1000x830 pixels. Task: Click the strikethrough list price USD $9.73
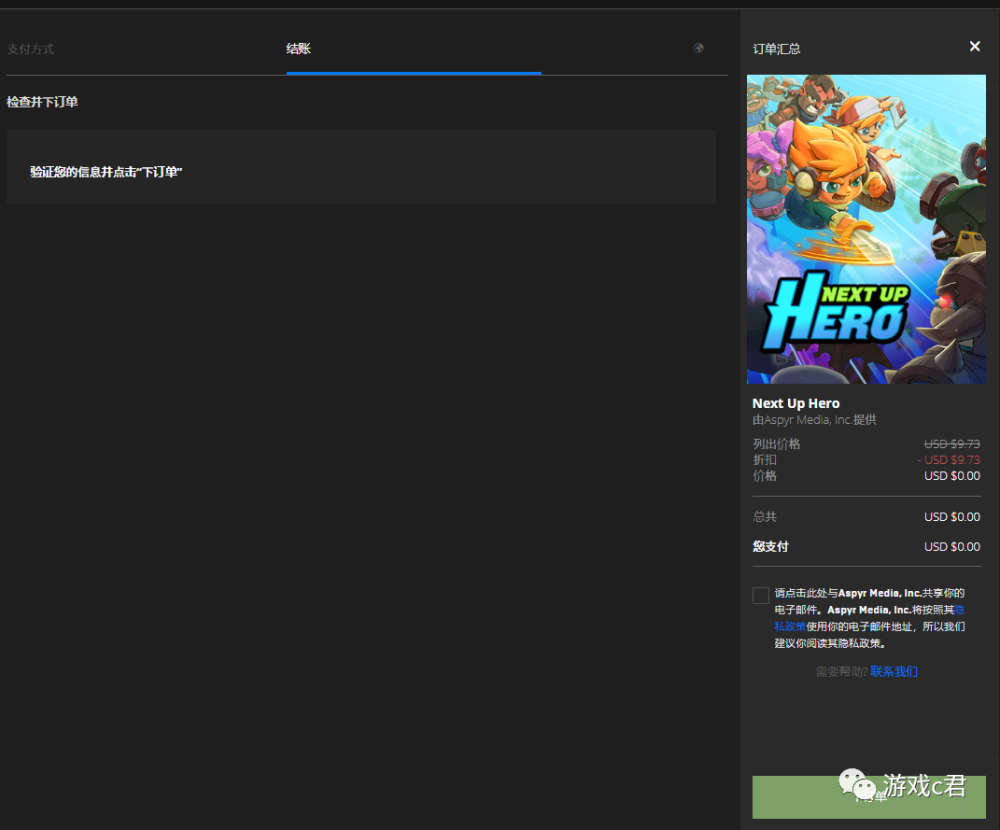coord(951,443)
